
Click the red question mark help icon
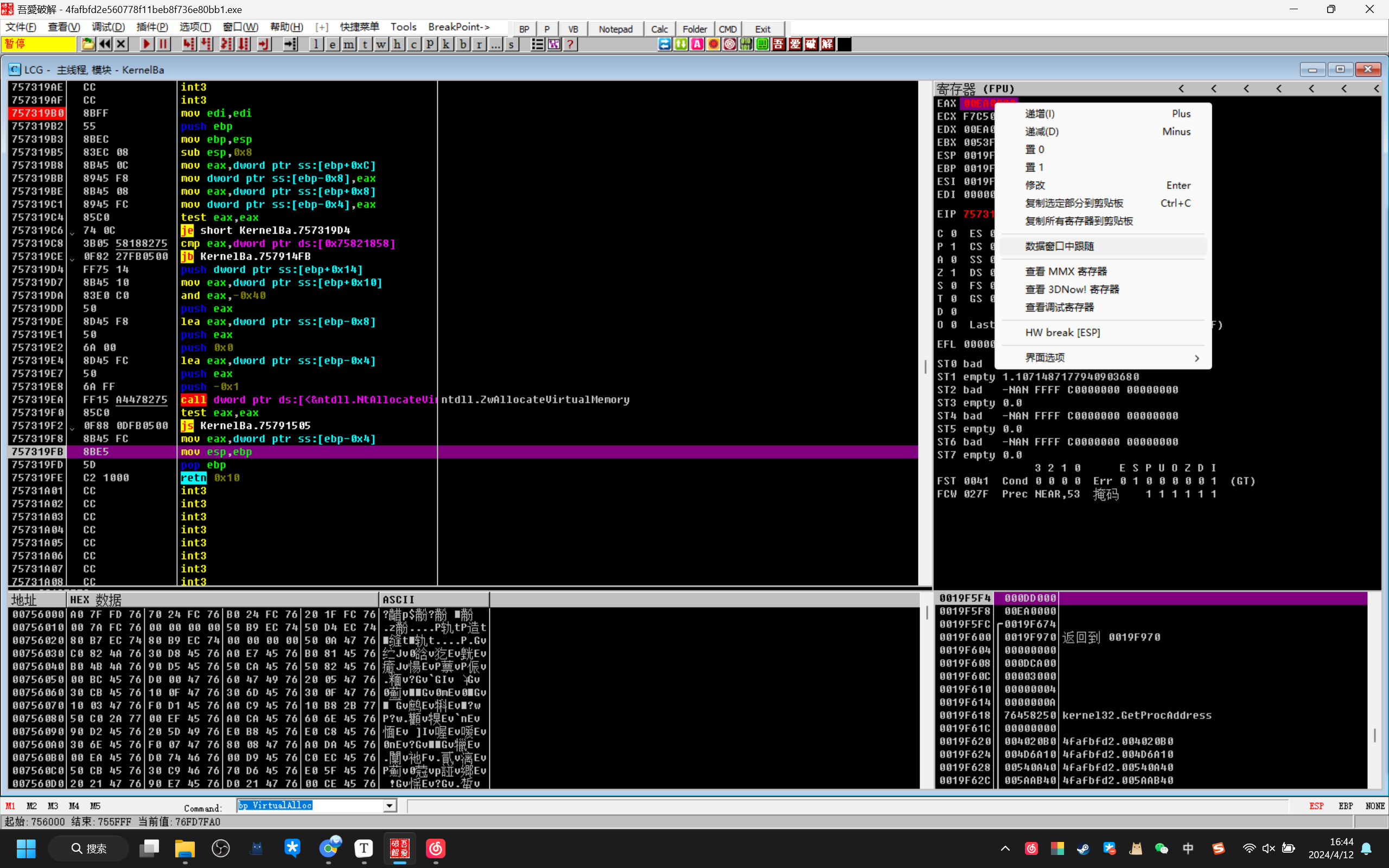pos(570,44)
